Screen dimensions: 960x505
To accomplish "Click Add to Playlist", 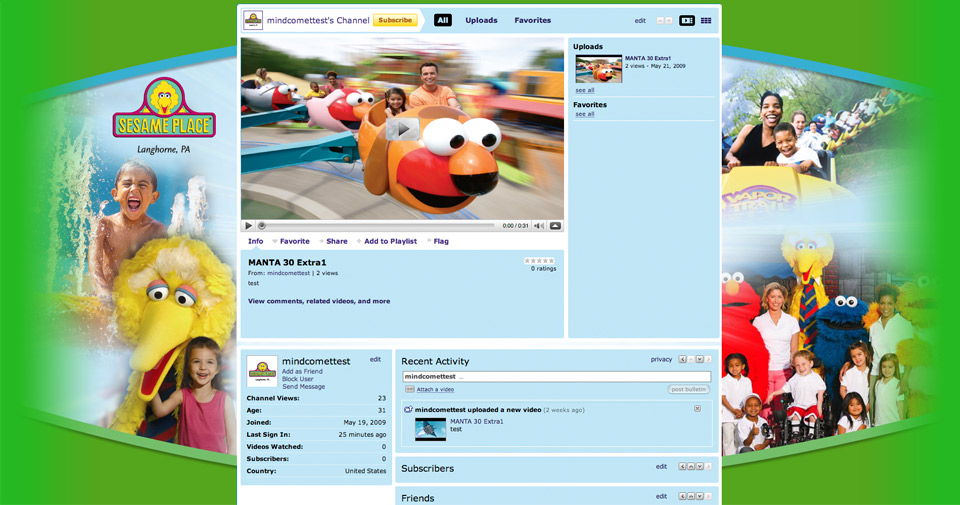I will click(x=391, y=241).
